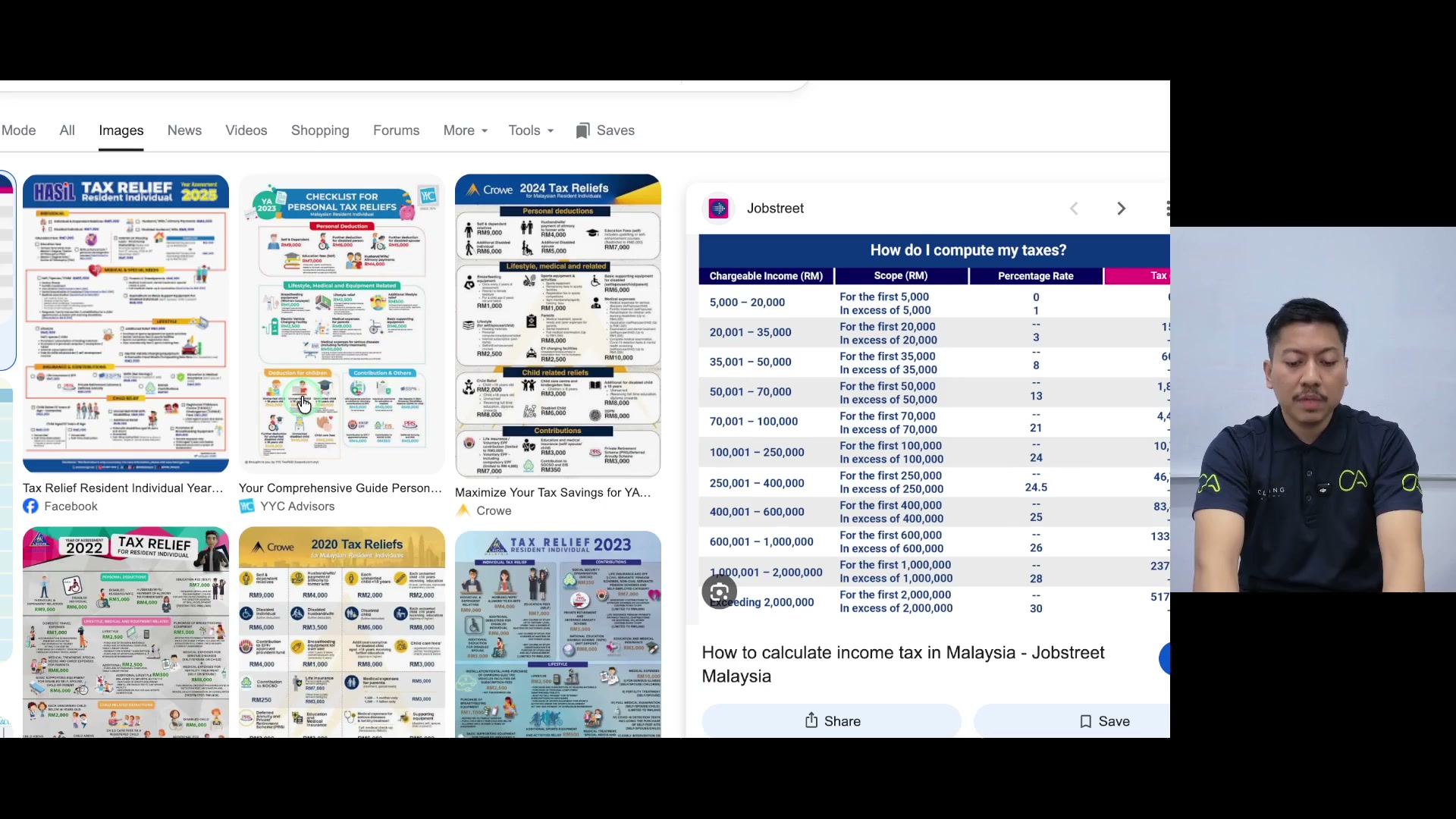Open 'Your Comprehensive Guide Person...' link
The image size is (1456, 819).
coord(340,488)
